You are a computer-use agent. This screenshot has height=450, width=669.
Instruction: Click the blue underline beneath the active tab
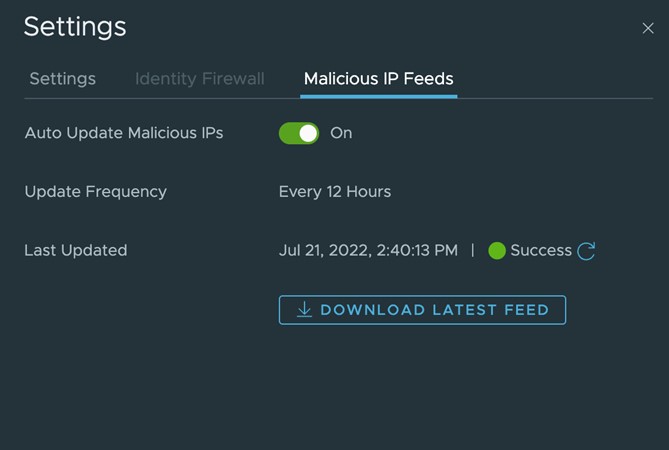pos(378,96)
